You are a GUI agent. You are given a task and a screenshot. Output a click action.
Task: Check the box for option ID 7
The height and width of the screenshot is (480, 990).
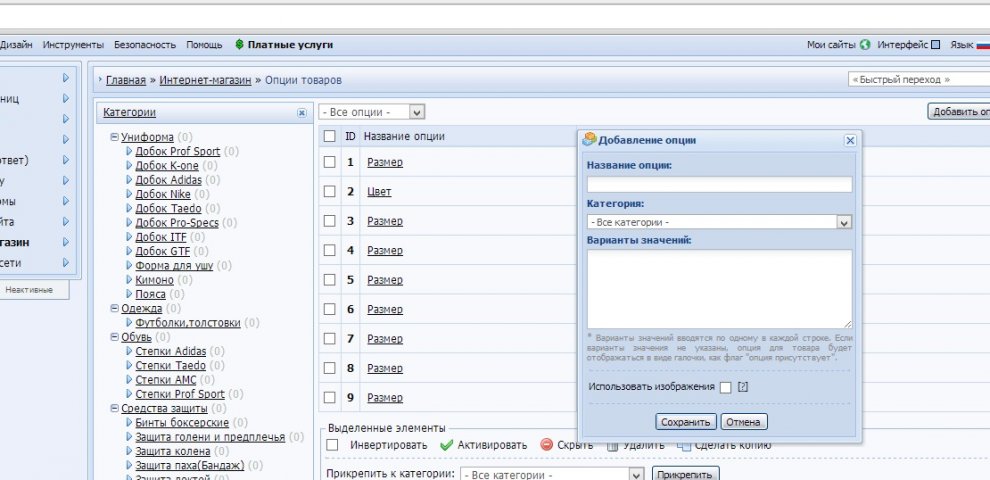click(330, 339)
